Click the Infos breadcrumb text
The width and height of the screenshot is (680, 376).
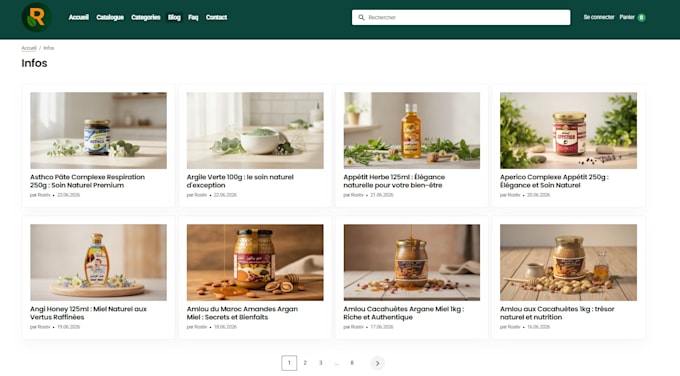49,48
